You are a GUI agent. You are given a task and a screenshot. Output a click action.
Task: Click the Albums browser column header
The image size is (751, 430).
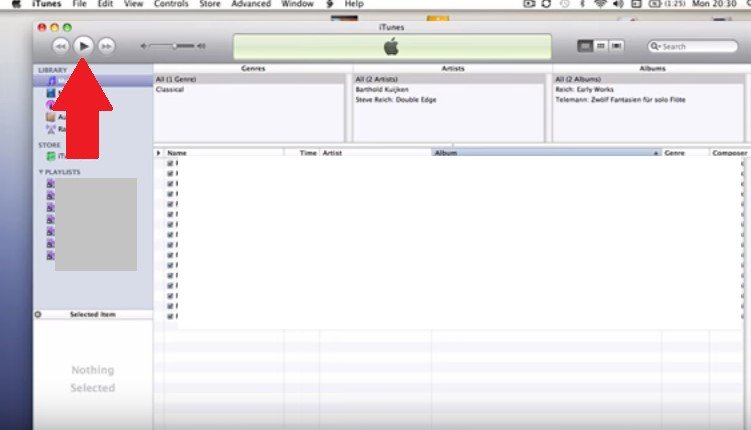(652, 68)
